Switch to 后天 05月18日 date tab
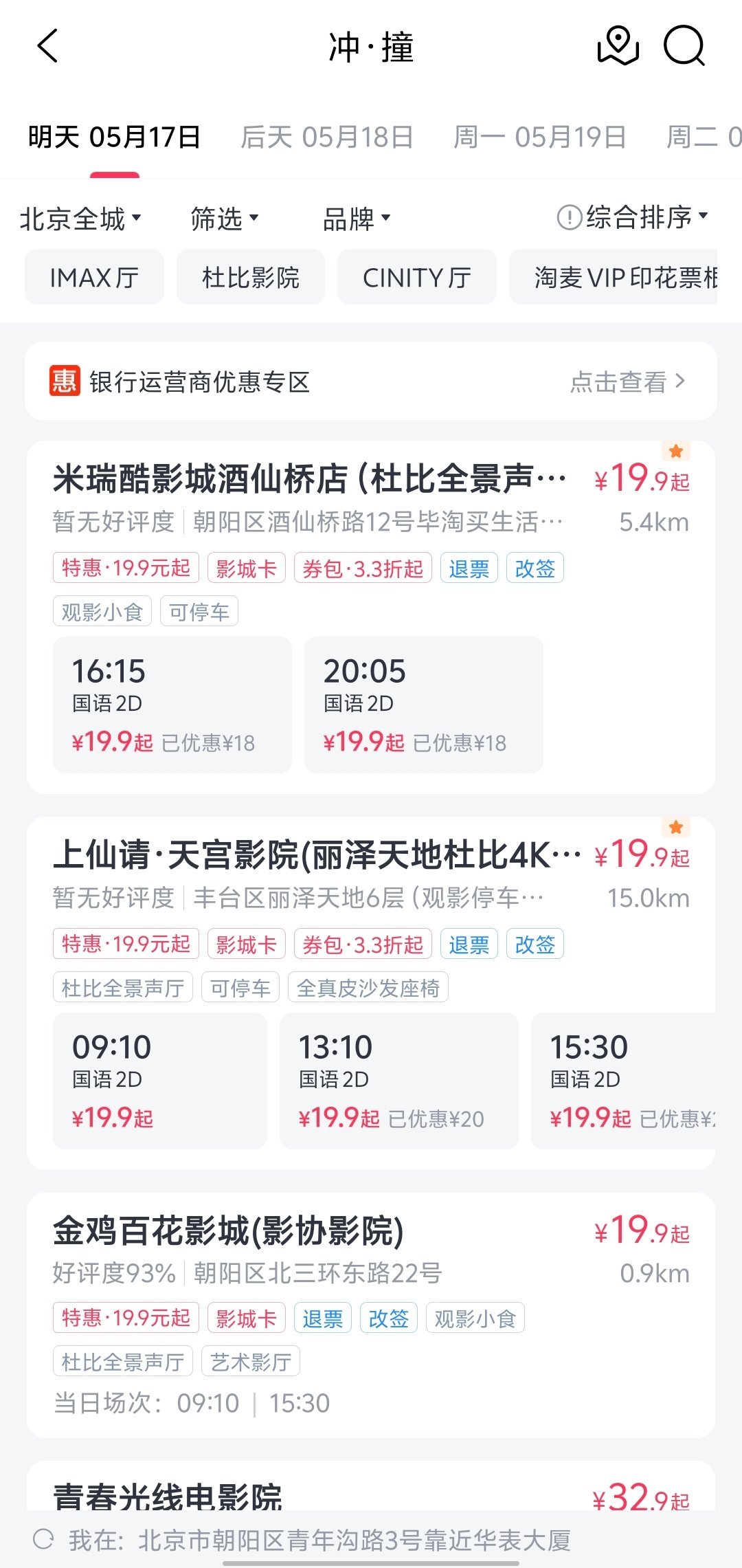Screen dimensions: 742x1568 [x=327, y=137]
